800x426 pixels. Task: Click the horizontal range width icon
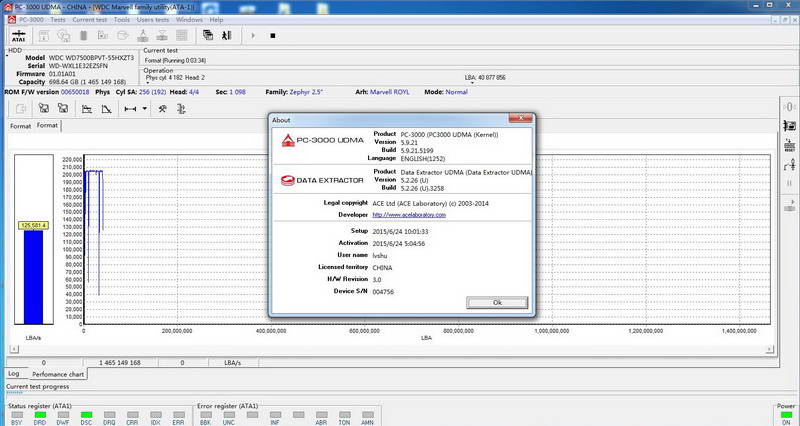pos(130,109)
